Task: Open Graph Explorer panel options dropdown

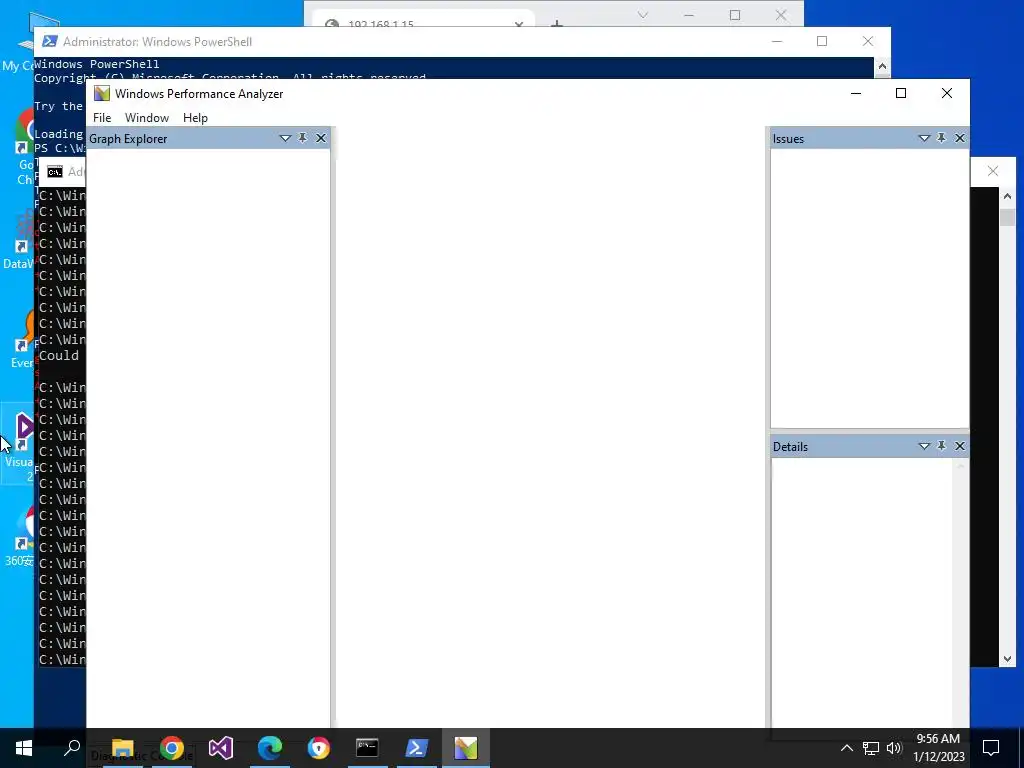Action: tap(285, 138)
